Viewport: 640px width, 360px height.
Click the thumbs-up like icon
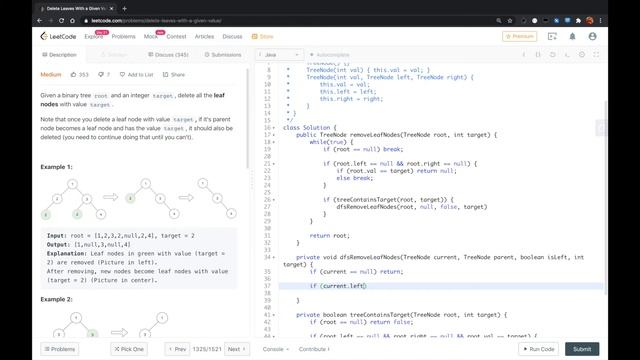[73, 75]
